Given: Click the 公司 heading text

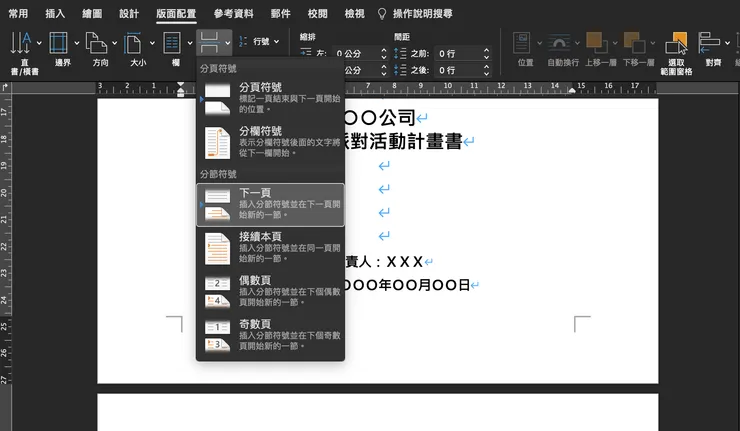Looking at the screenshot, I should 397,118.
